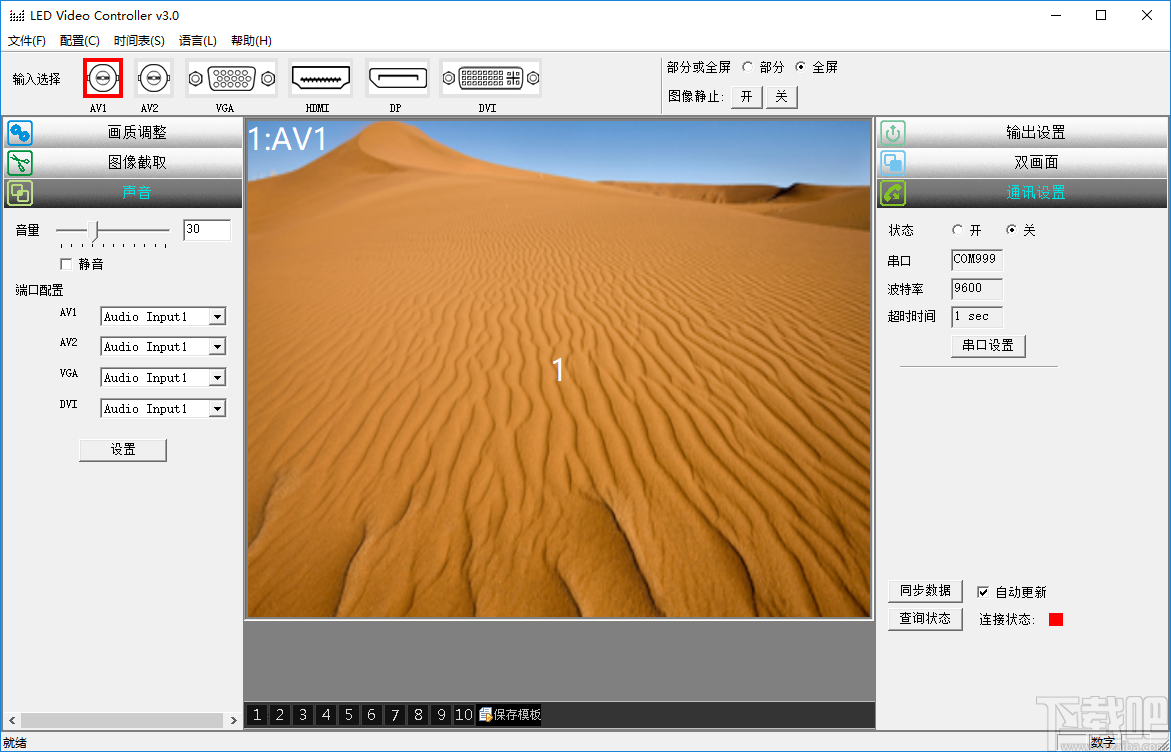Click the left panel scrollbar left arrow

(12, 721)
